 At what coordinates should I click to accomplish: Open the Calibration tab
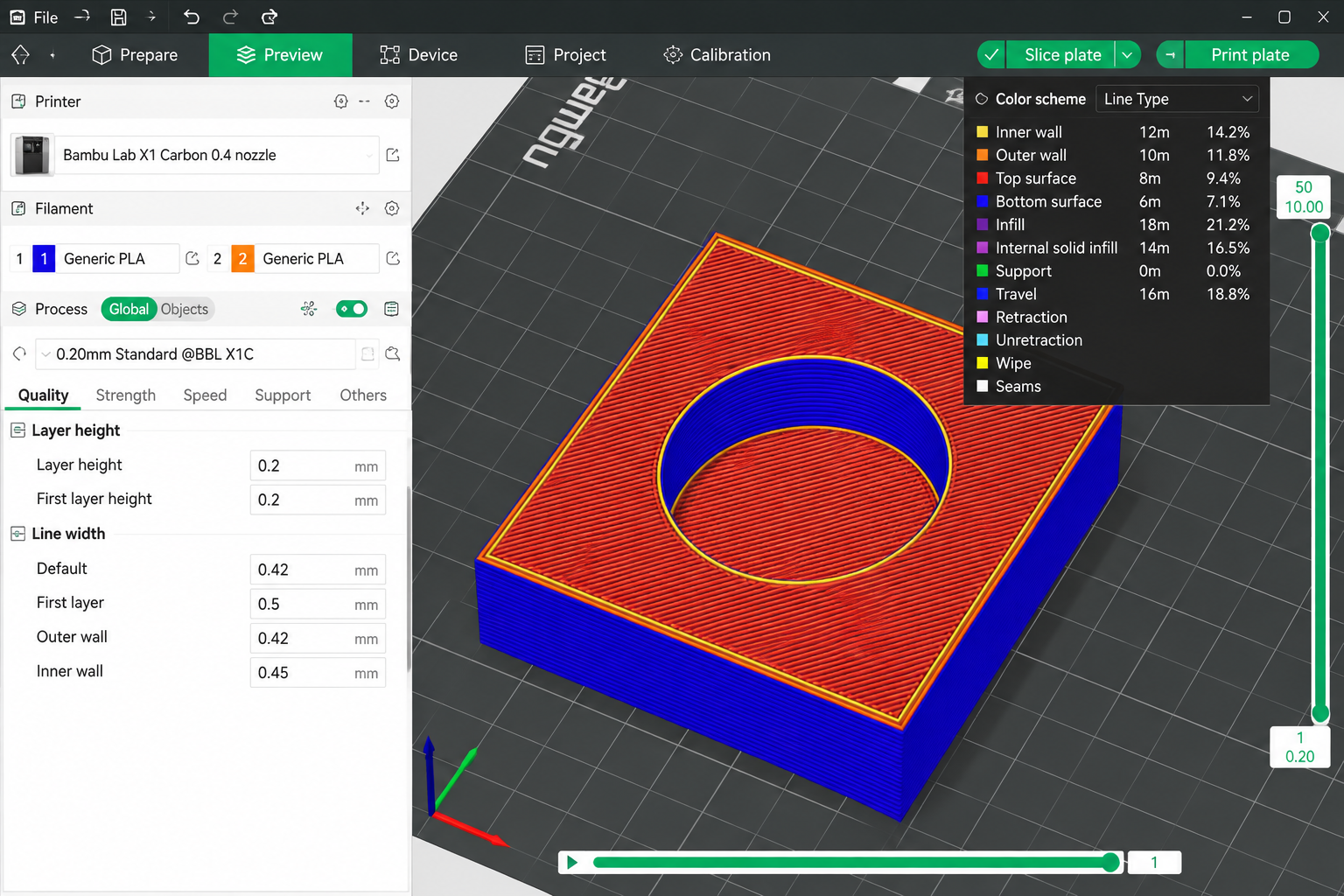click(717, 55)
